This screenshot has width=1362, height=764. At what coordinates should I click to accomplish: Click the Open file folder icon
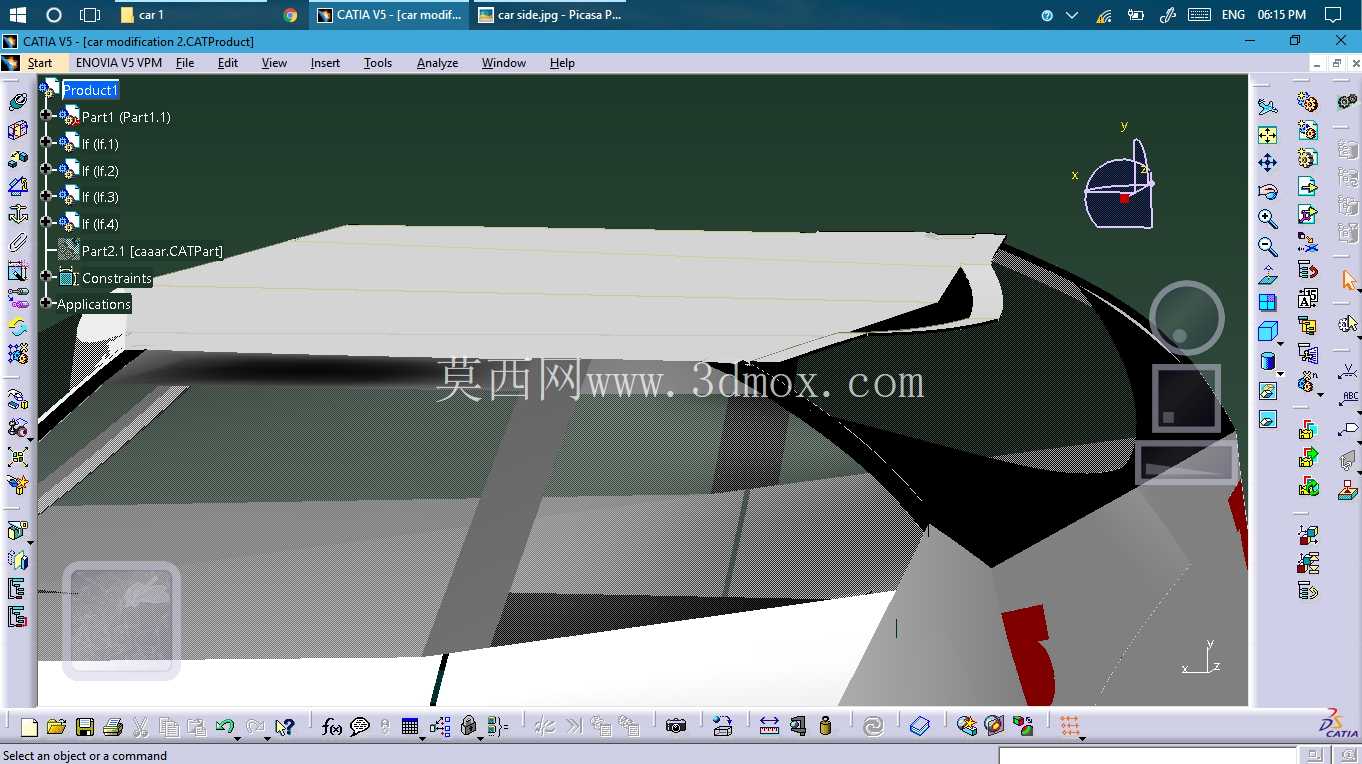pos(56,727)
